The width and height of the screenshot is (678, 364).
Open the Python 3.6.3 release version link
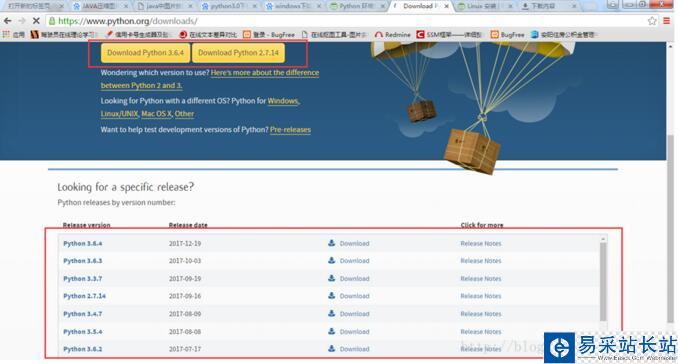click(x=83, y=261)
